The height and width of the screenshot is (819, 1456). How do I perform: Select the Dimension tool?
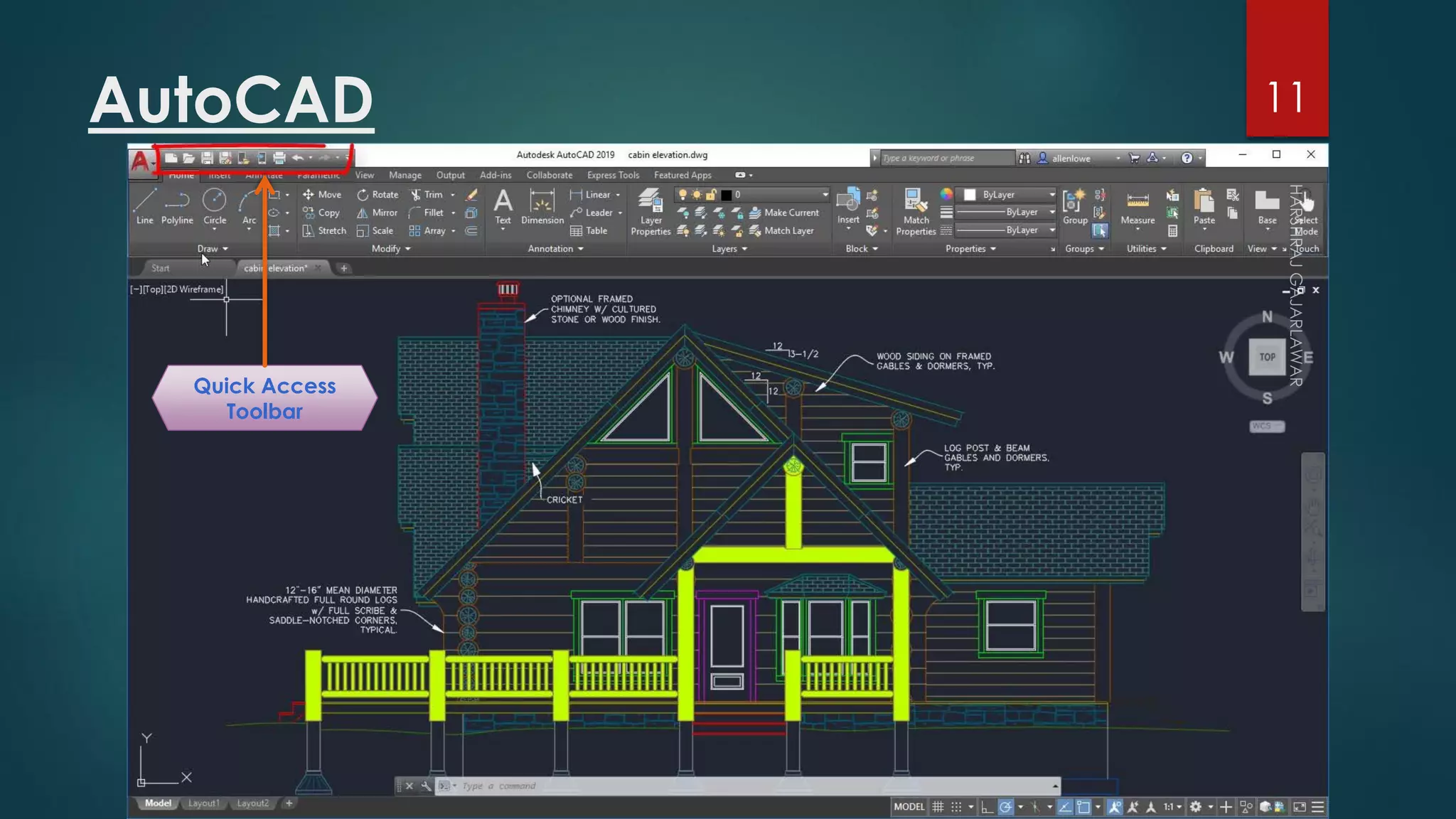(542, 207)
